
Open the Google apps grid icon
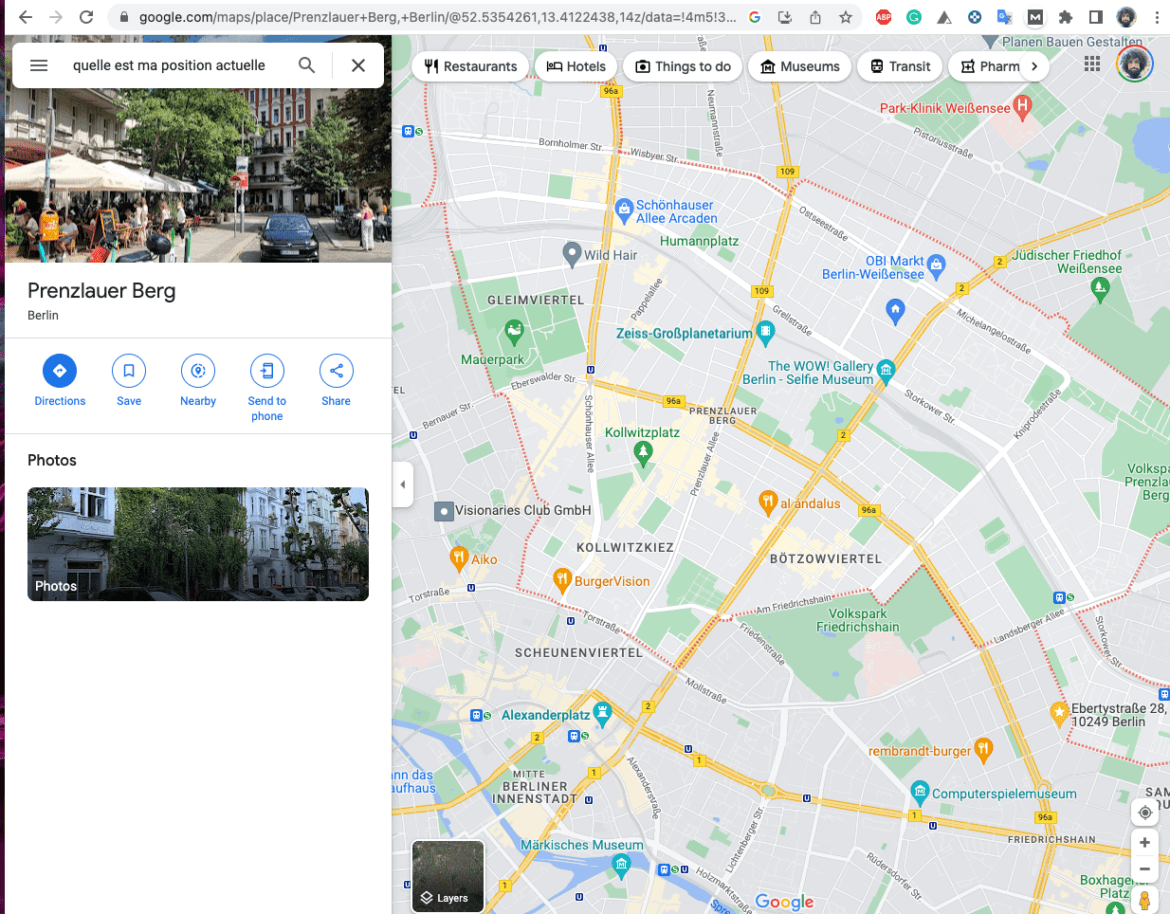pos(1092,63)
